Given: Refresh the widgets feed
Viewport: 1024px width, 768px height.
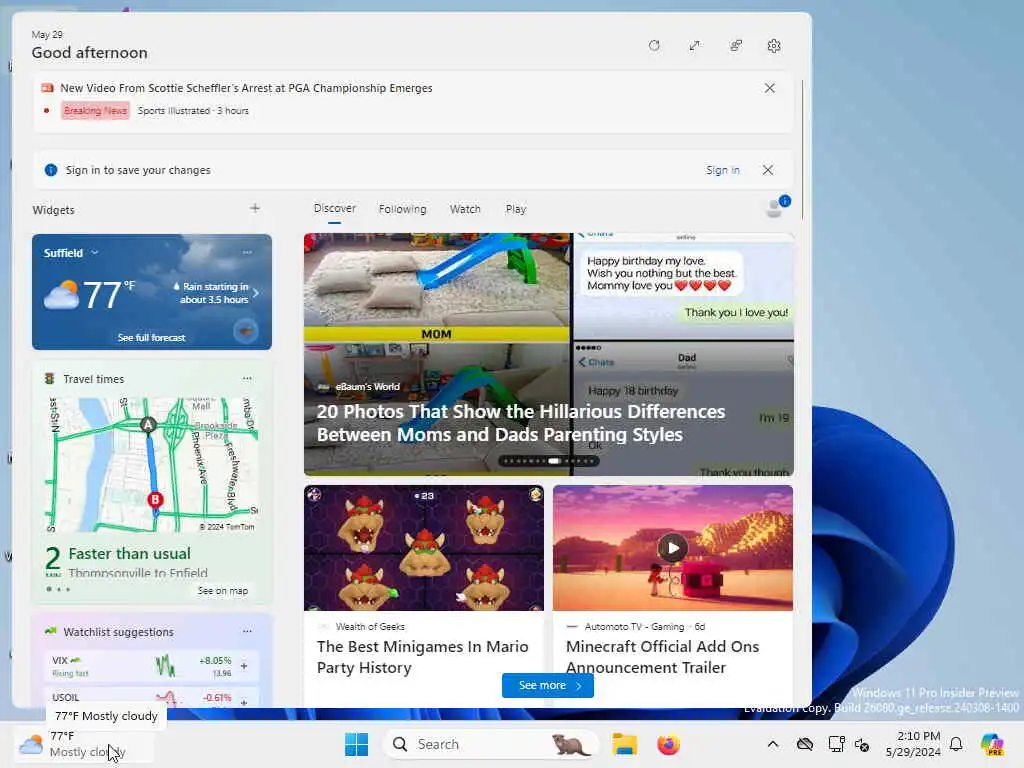Looking at the screenshot, I should pyautogui.click(x=654, y=46).
